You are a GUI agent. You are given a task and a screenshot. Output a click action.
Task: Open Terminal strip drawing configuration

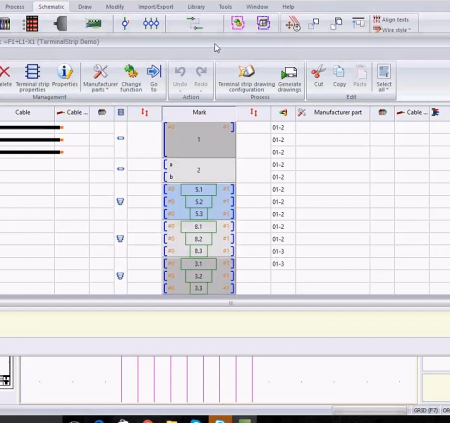click(246, 78)
